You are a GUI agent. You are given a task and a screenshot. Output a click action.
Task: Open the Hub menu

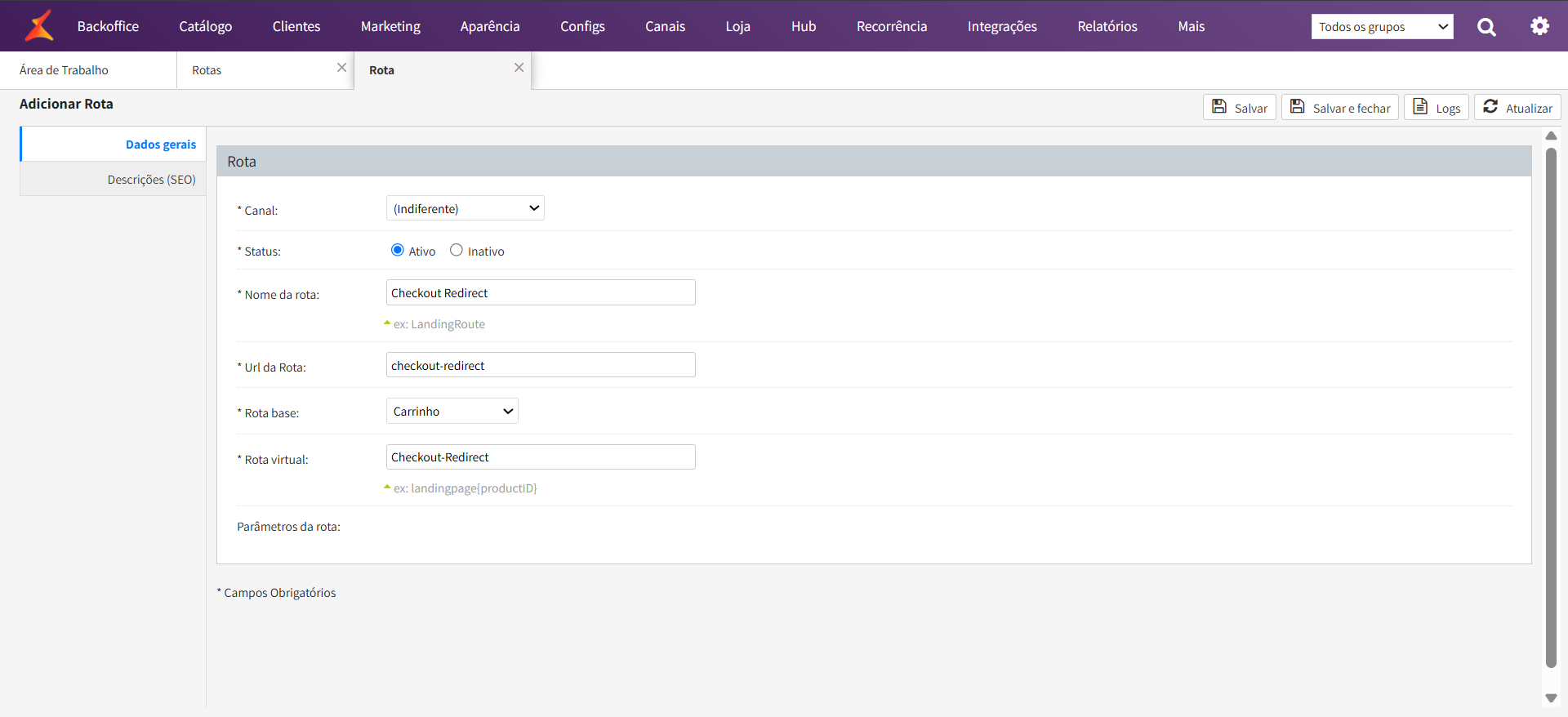click(804, 26)
